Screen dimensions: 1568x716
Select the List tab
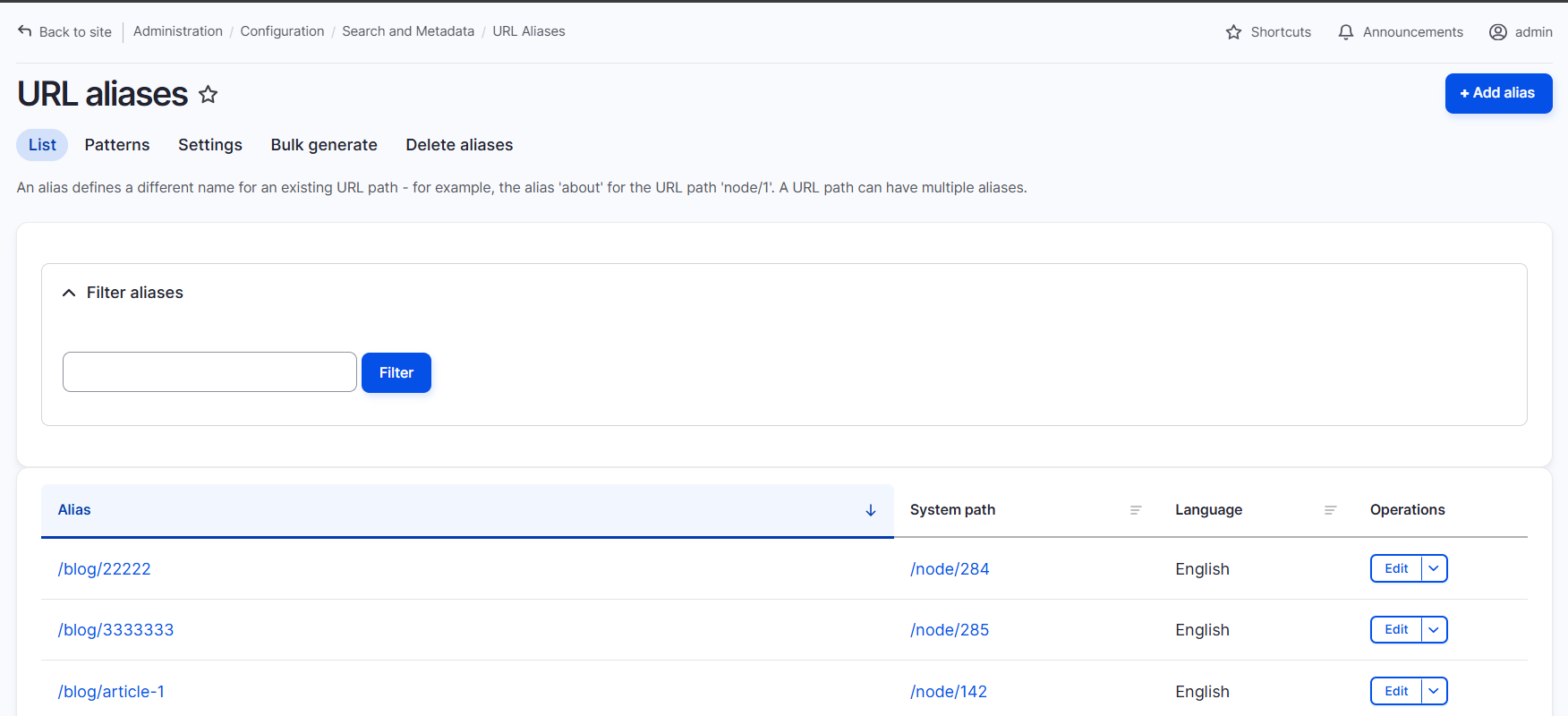pyautogui.click(x=42, y=145)
